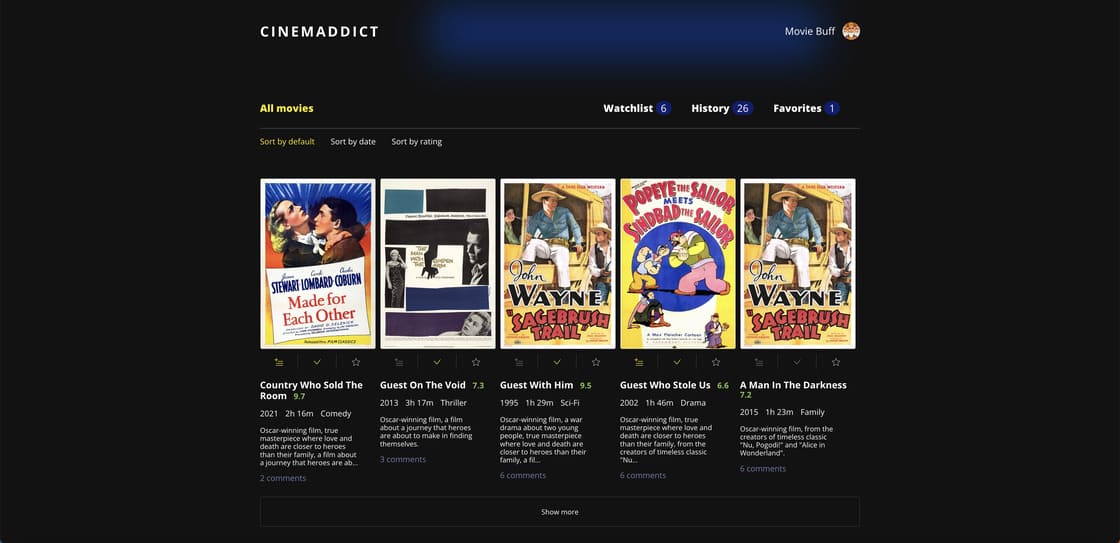Click the Guest Who Stole Us title
1120x543 pixels.
665,385
